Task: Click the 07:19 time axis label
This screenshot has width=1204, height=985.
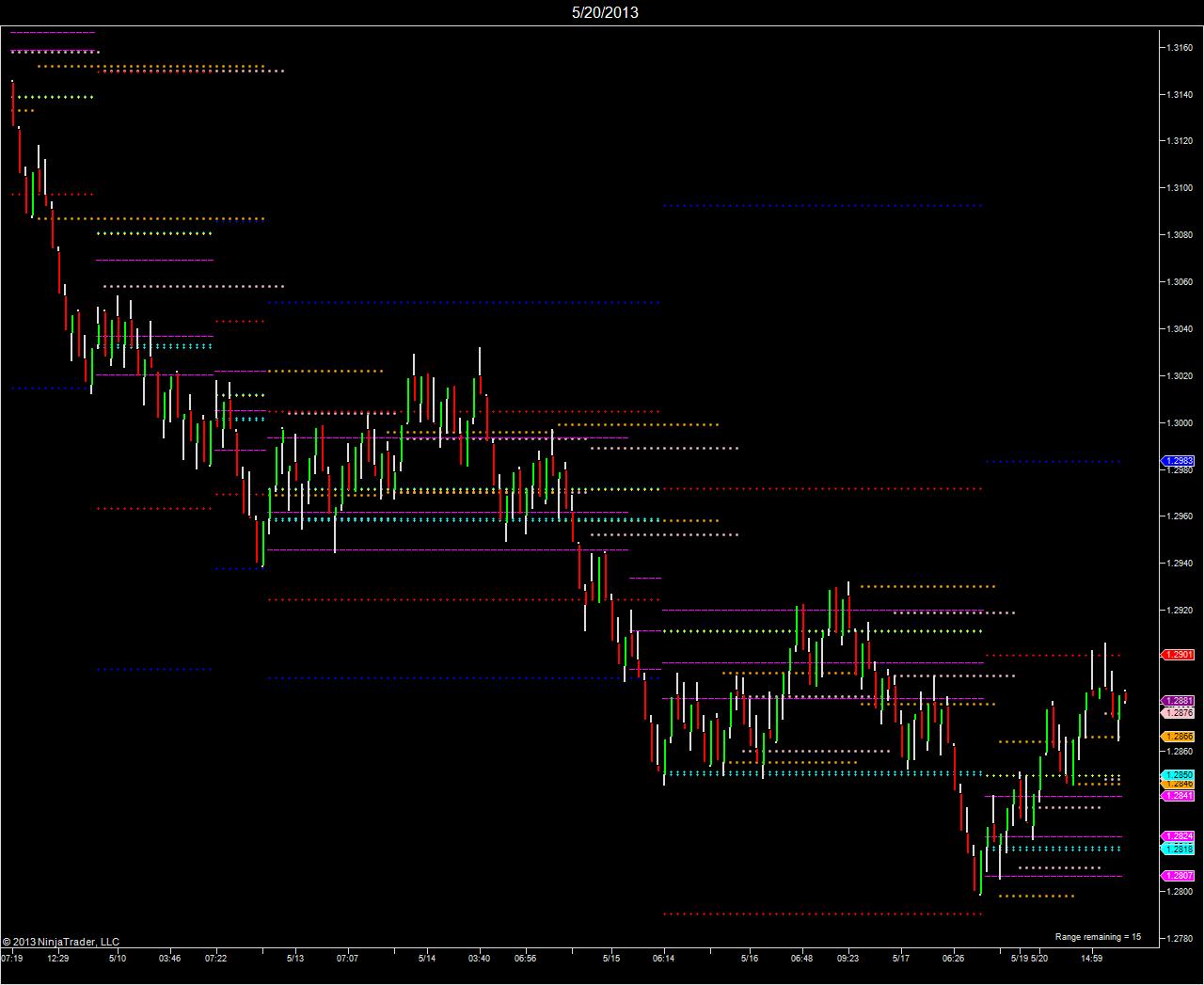Action: click(12, 959)
